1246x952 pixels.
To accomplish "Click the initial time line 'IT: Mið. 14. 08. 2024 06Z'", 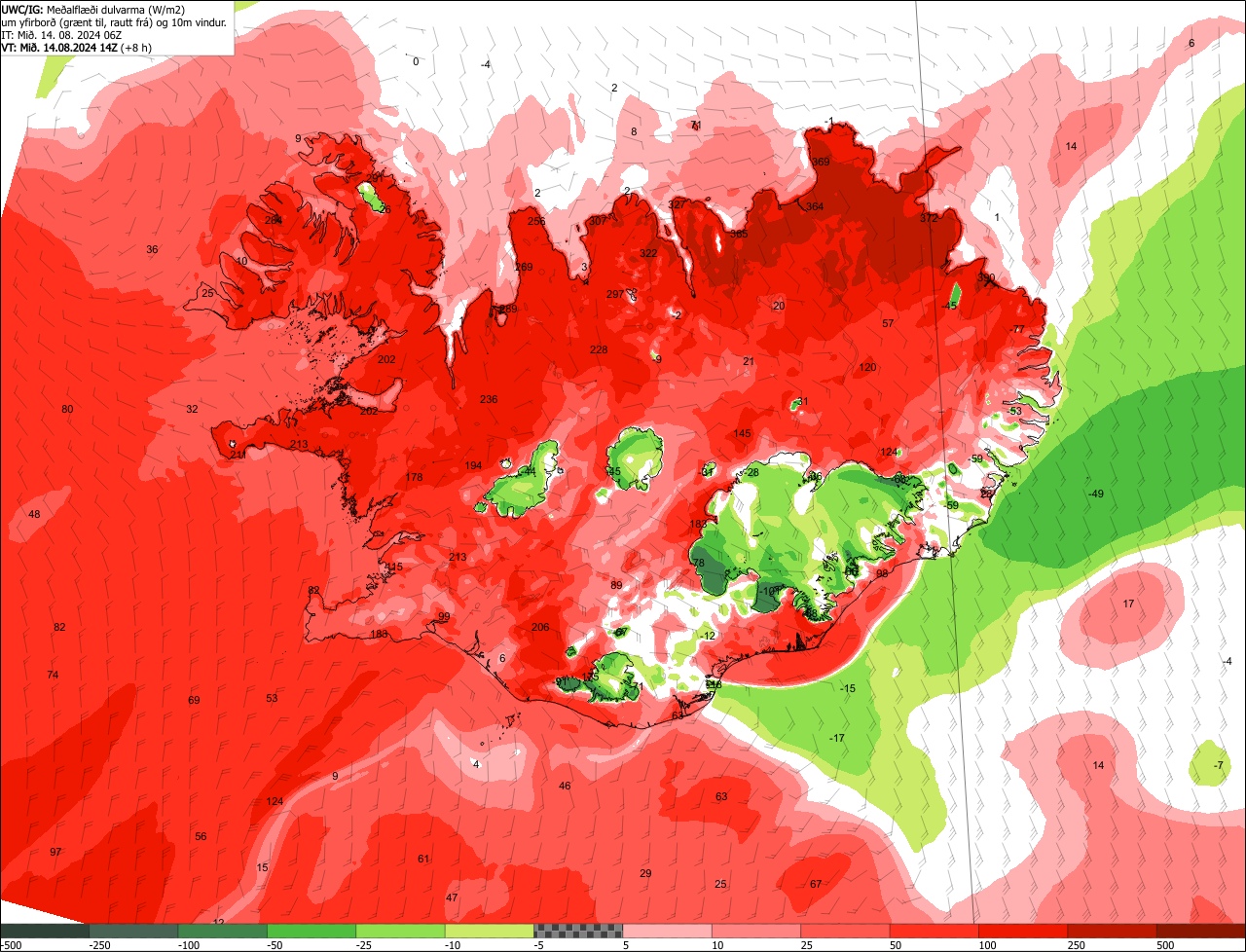I will click(61, 34).
